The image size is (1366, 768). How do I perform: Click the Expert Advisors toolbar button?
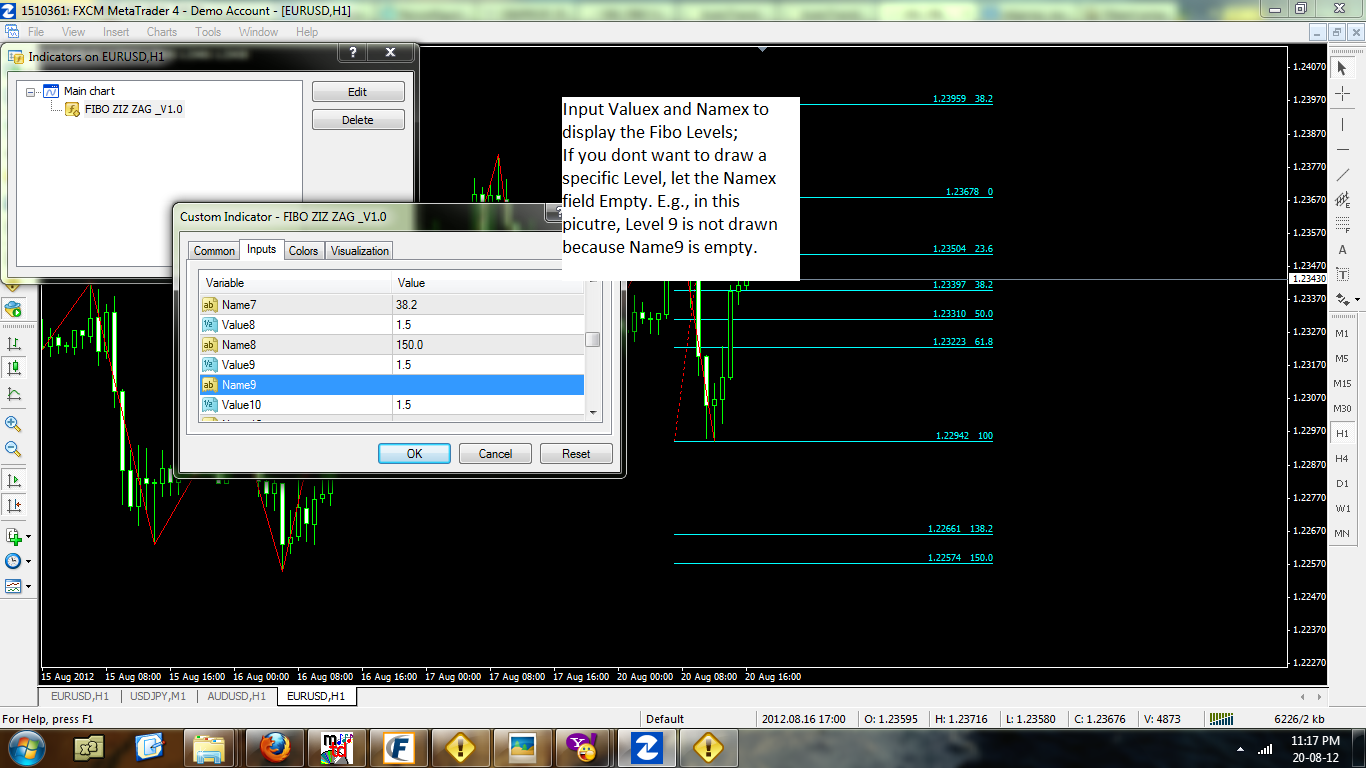(14, 309)
